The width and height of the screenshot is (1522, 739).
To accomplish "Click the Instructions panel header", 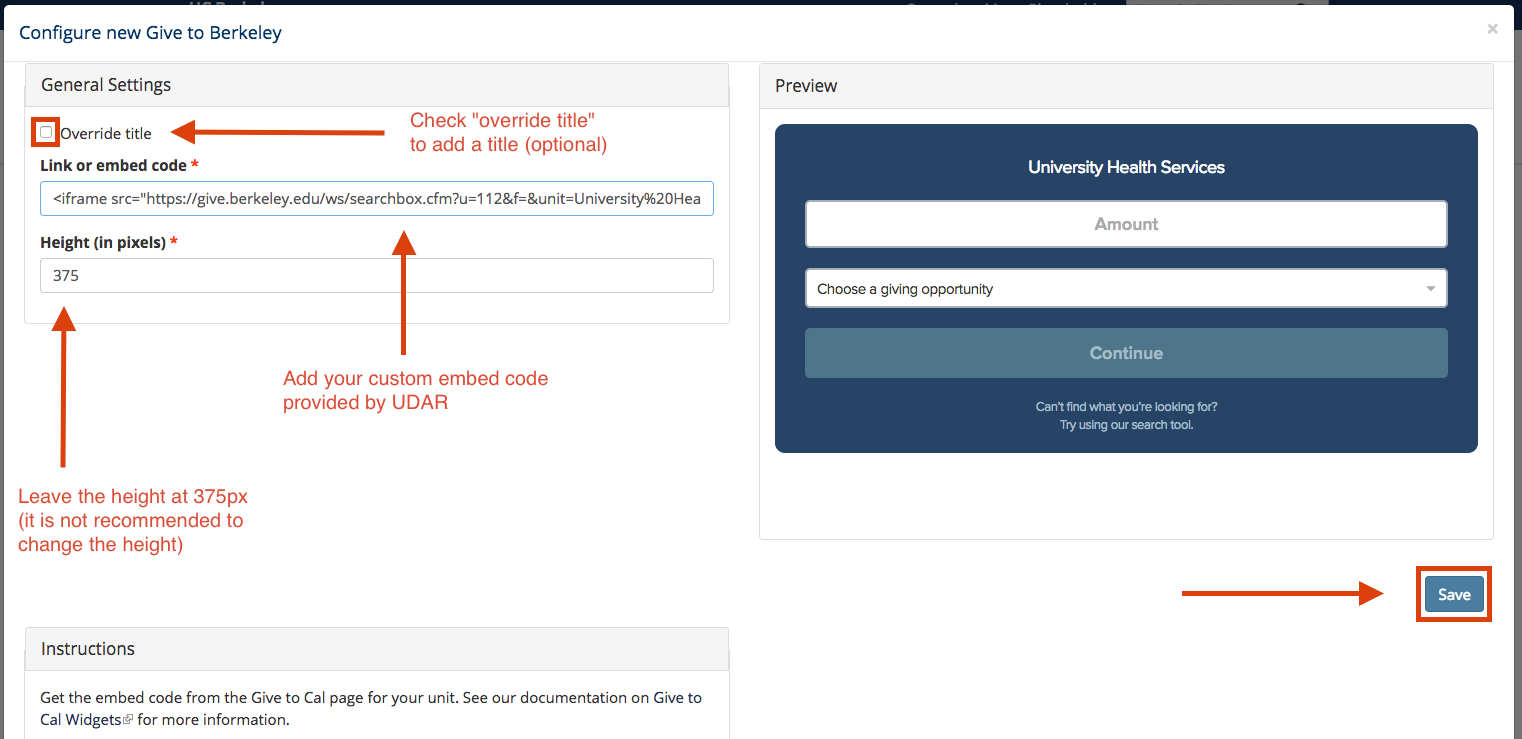I will (377, 649).
